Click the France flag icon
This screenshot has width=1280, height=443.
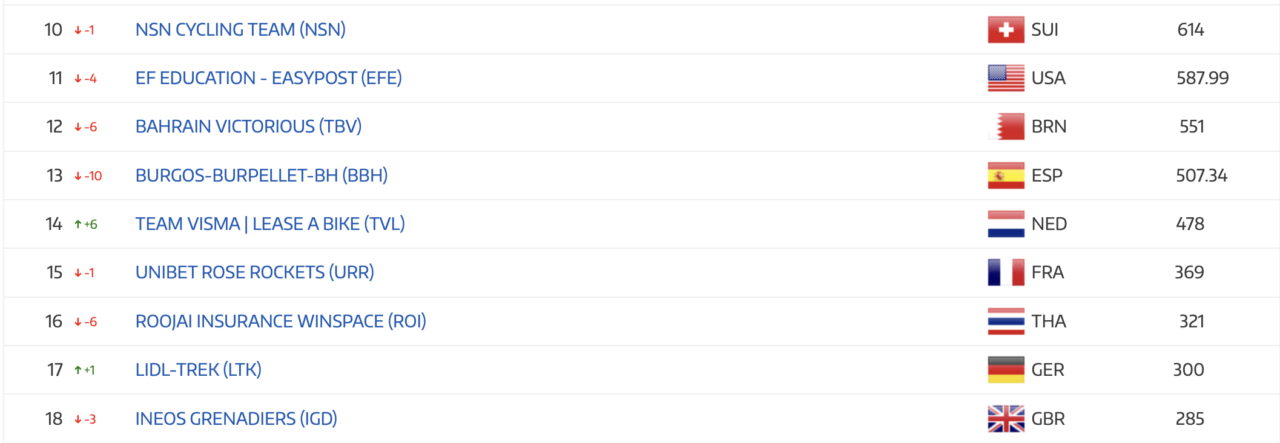pyautogui.click(x=1005, y=273)
